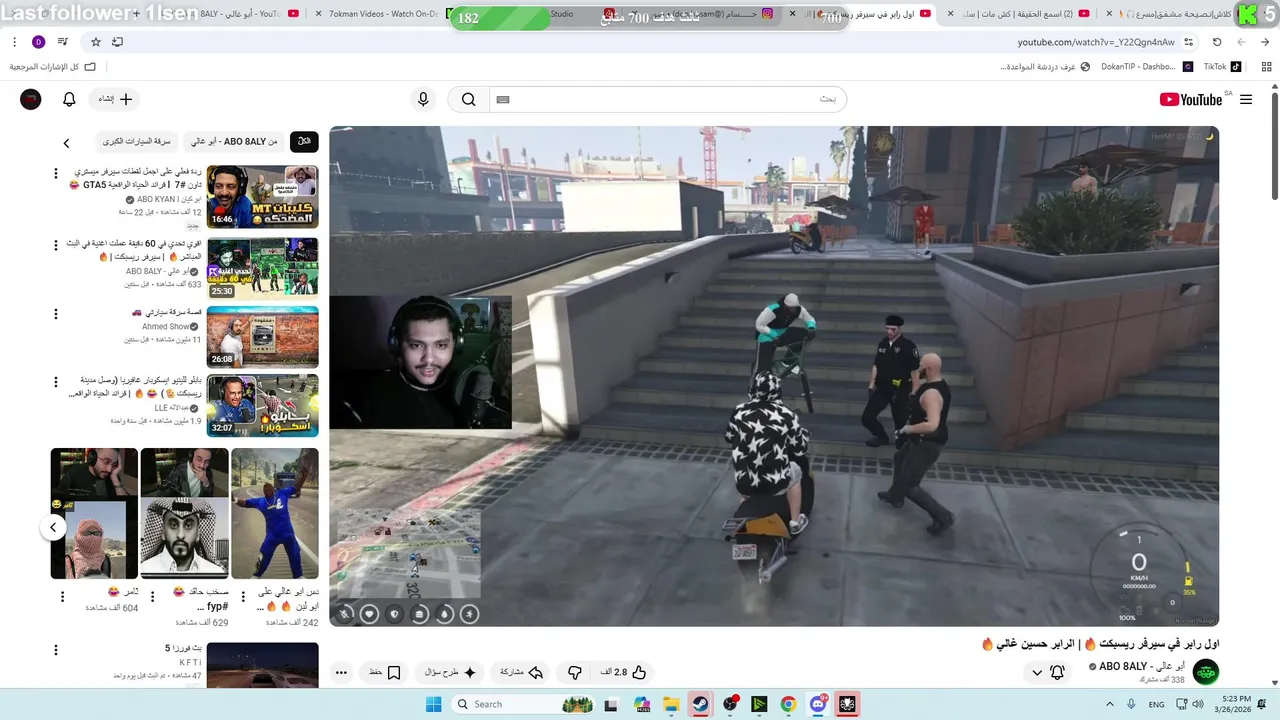Click the Create (إنشاء) button
Viewport: 1280px width, 720px height.
click(x=114, y=99)
